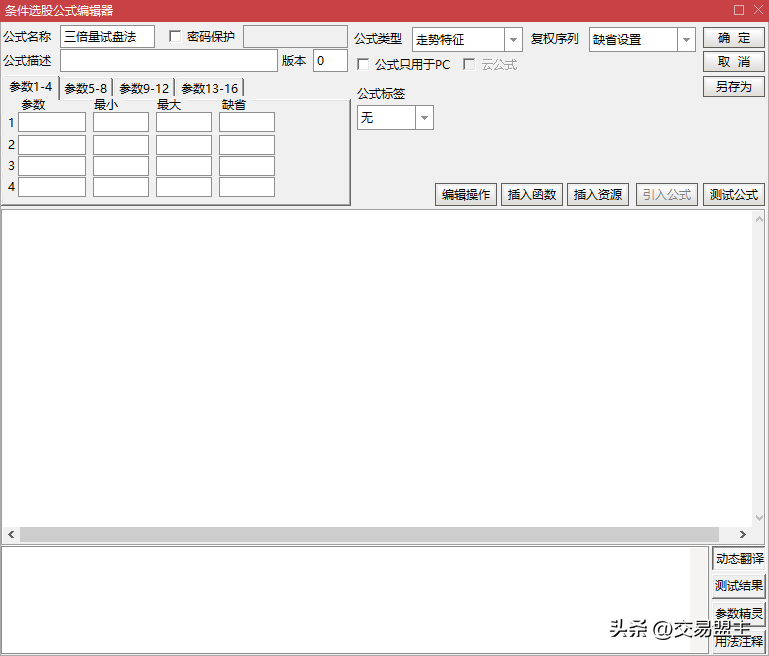Select the 动态翻译 side tab
Screen dimensions: 769x656
[x=739, y=558]
